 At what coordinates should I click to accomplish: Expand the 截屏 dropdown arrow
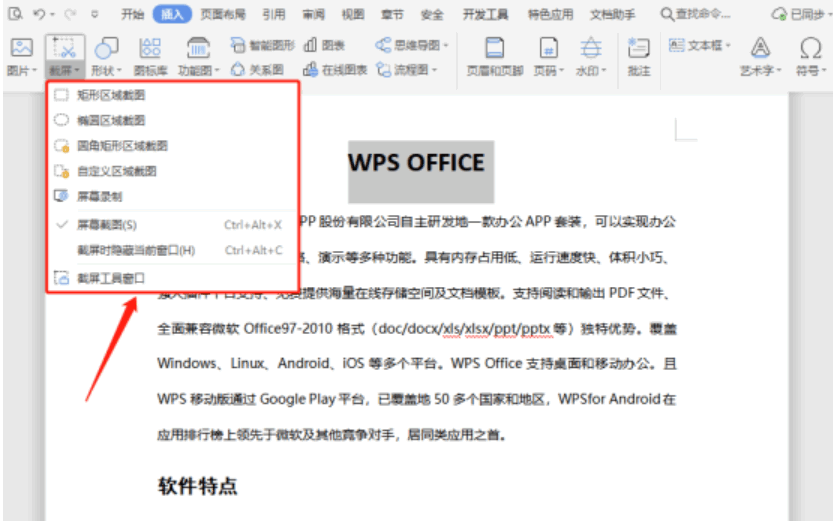coord(78,71)
